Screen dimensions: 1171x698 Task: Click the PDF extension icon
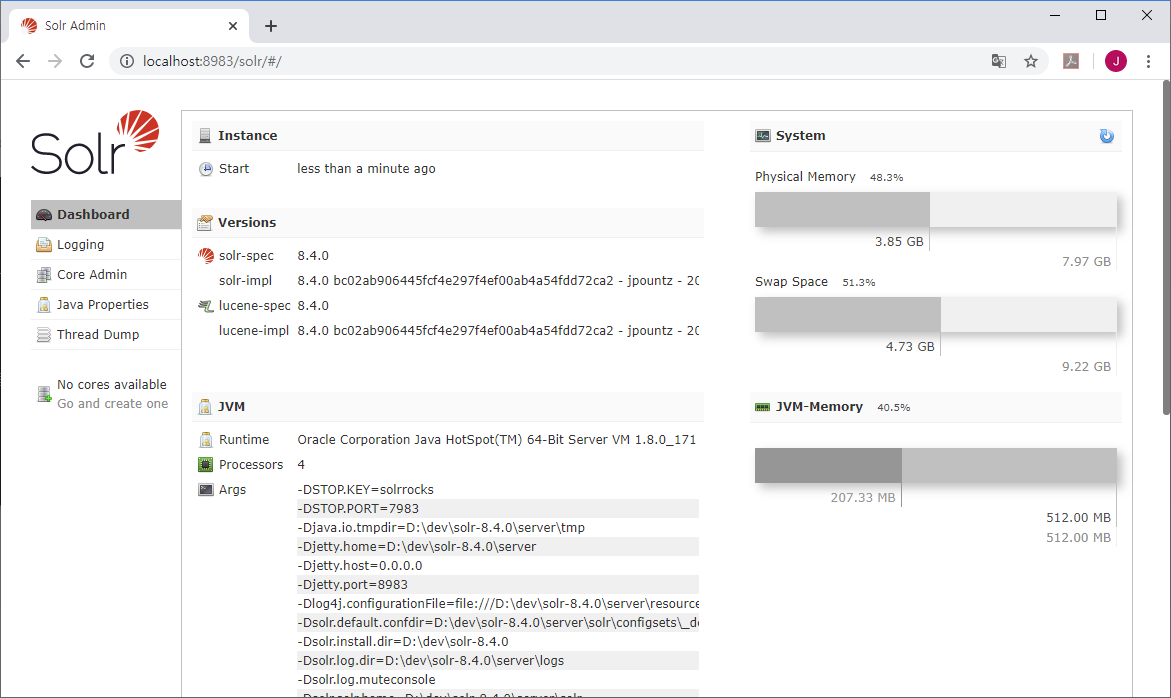(1071, 61)
